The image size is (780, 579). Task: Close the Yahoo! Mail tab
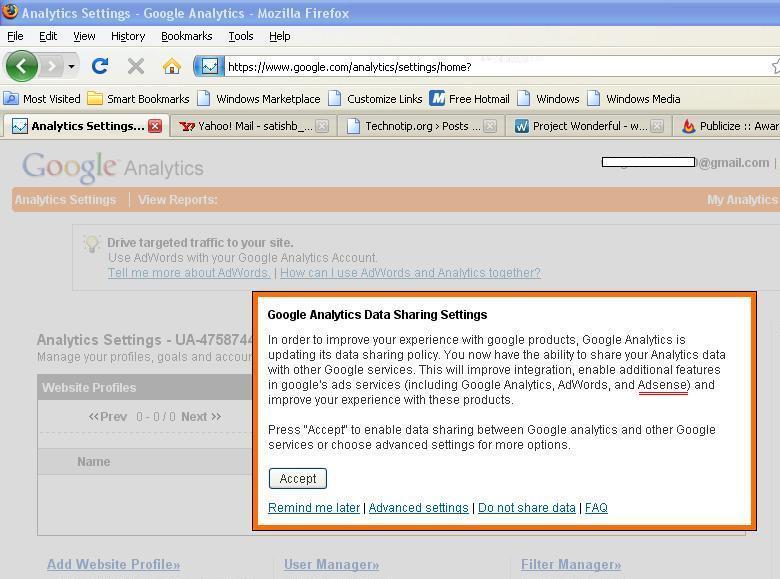[322, 126]
